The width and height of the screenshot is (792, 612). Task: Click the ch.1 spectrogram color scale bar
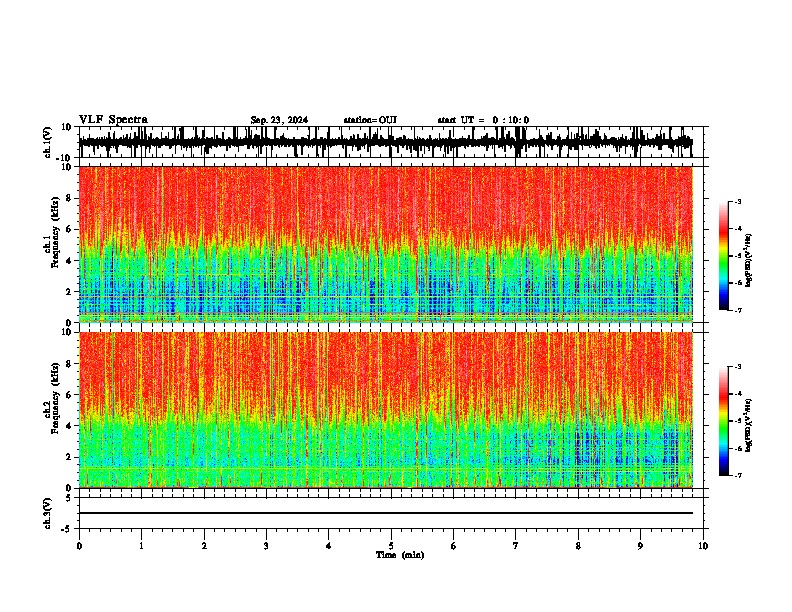point(724,256)
